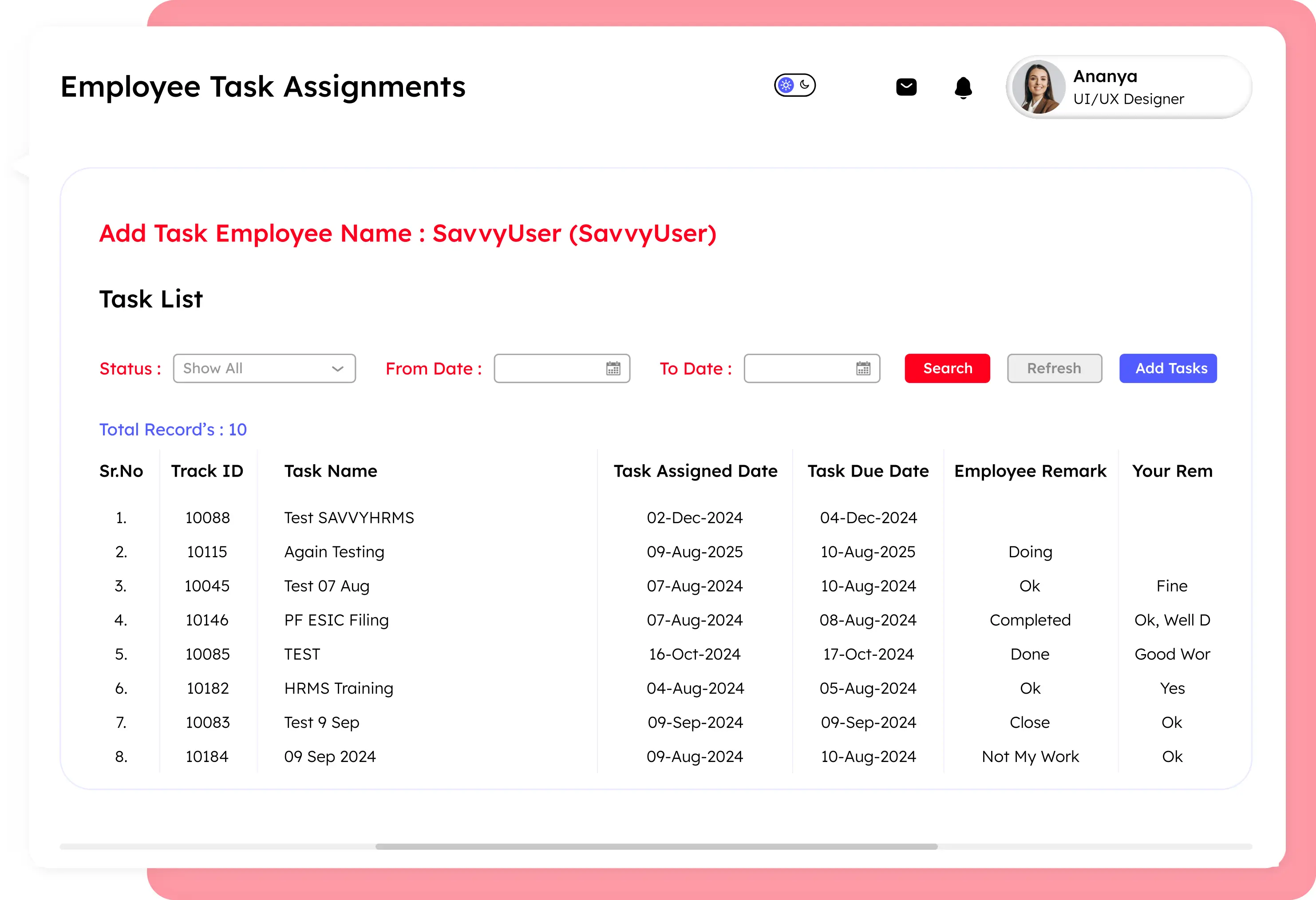Click the sun icon in theme switch

pyautogui.click(x=786, y=86)
